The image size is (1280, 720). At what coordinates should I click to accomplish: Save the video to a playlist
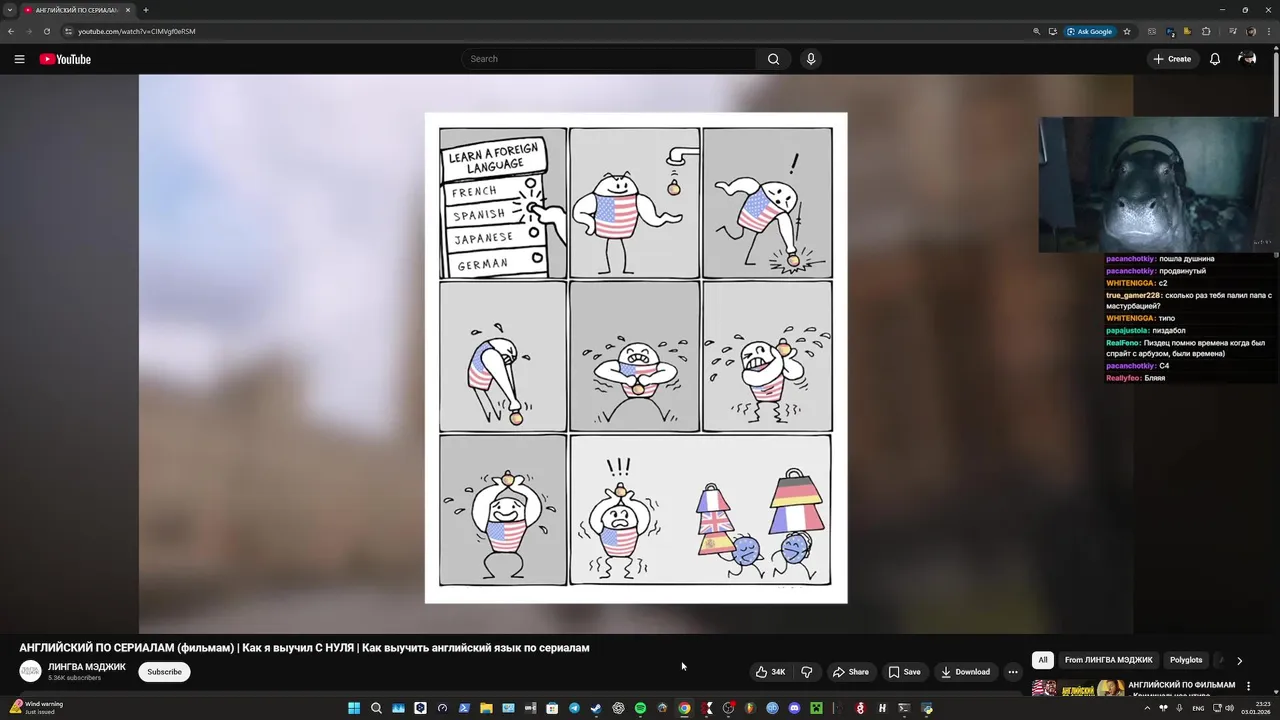click(x=904, y=672)
